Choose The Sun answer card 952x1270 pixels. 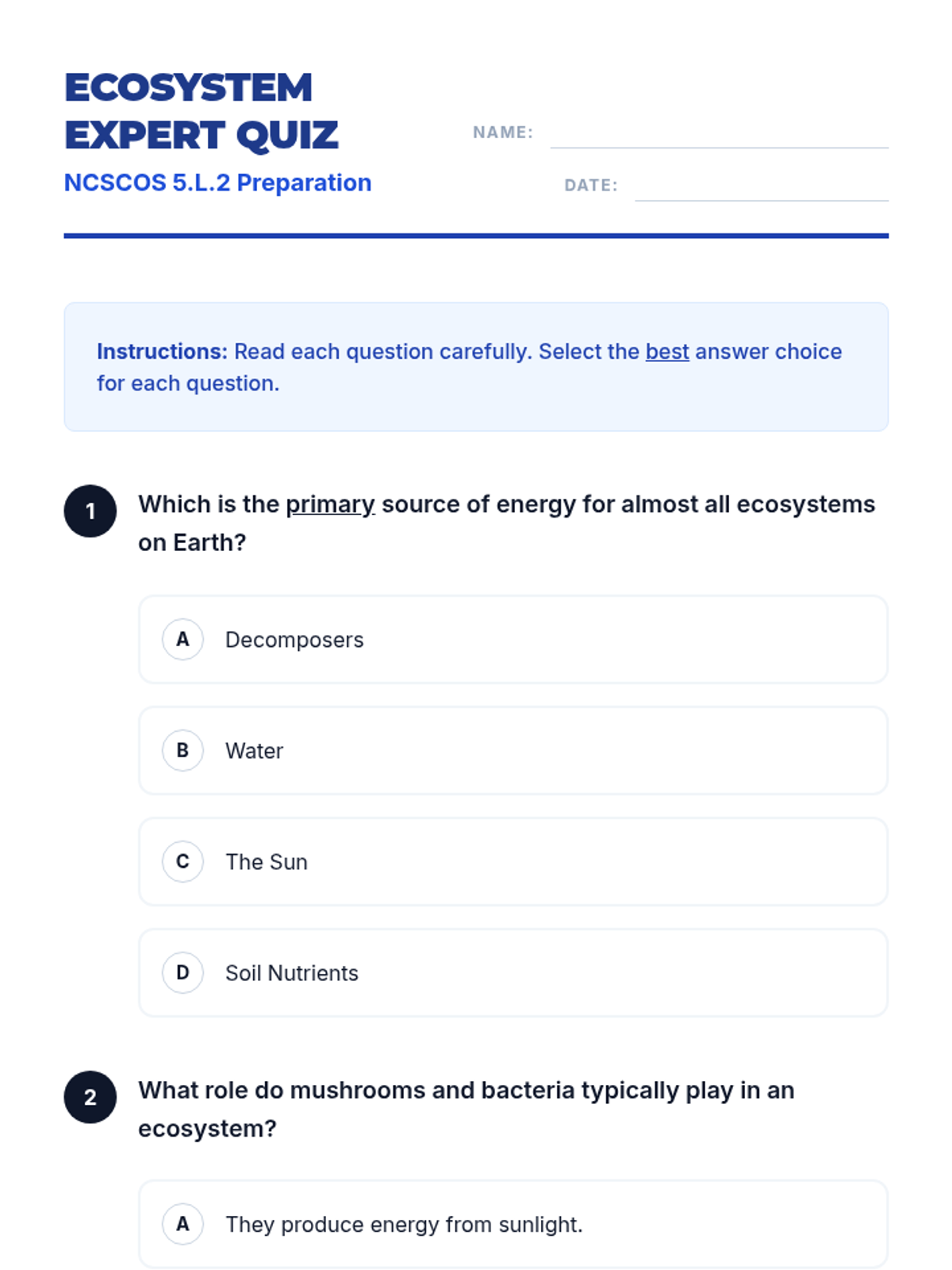(x=513, y=861)
